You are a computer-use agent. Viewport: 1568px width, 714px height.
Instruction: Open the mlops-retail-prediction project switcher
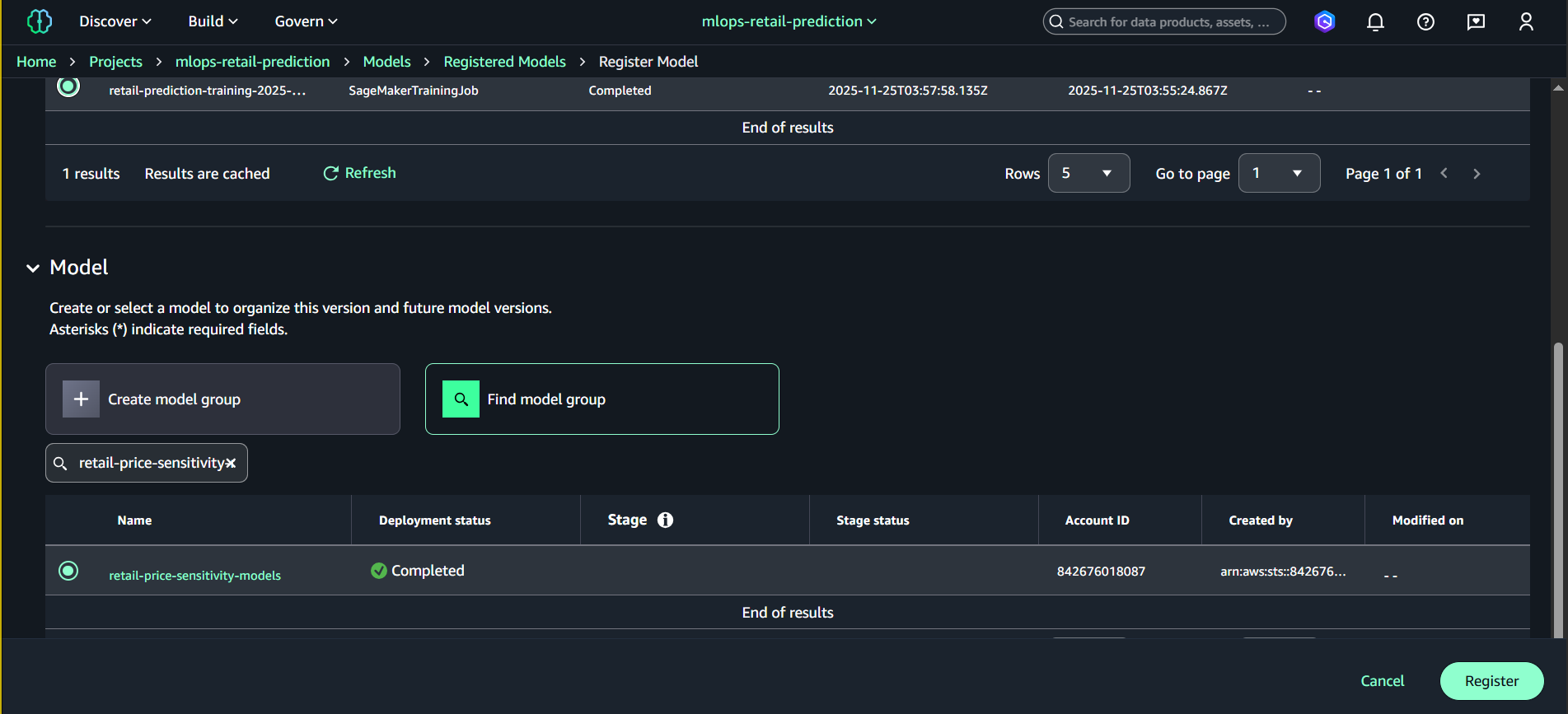click(x=789, y=21)
